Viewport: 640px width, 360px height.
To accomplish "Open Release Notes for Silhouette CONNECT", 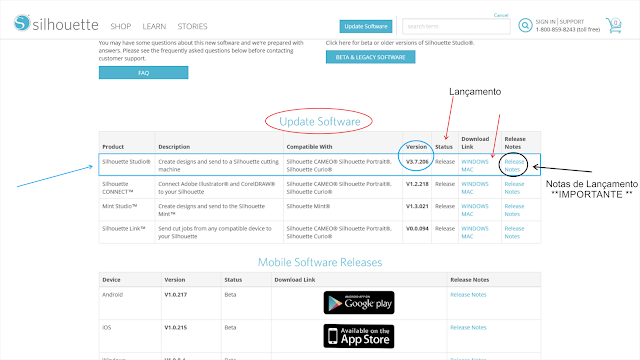I will tap(514, 188).
